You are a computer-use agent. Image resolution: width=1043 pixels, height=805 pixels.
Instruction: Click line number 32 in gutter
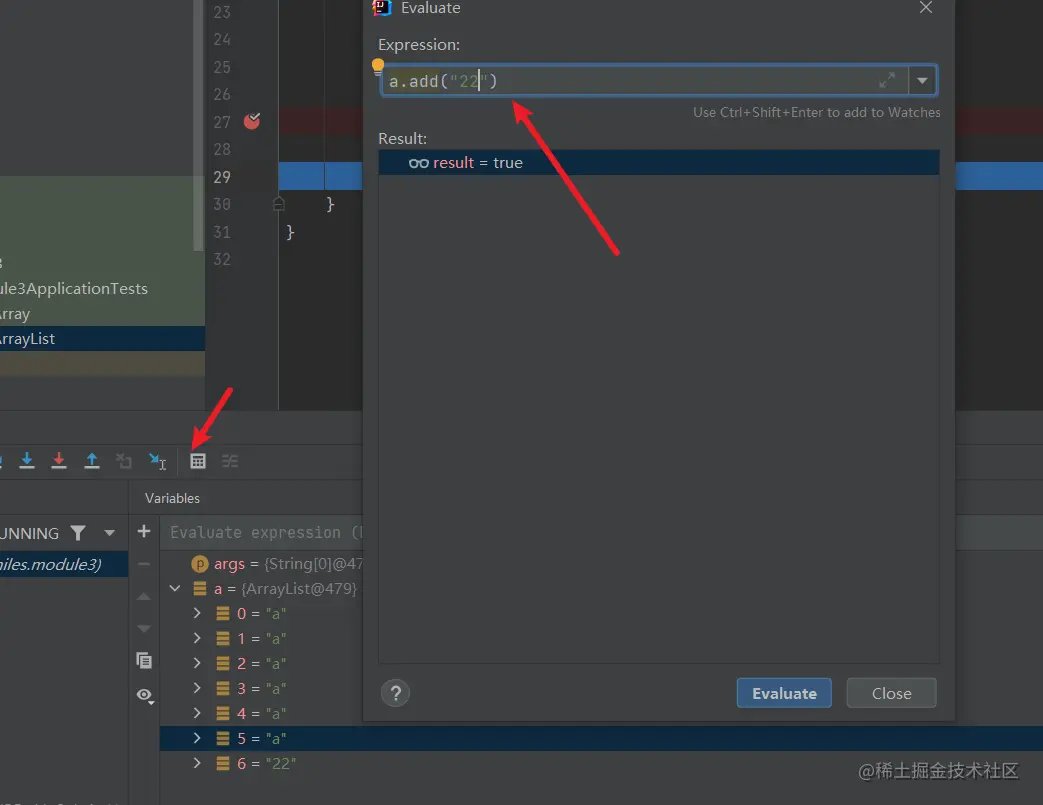[x=222, y=259]
